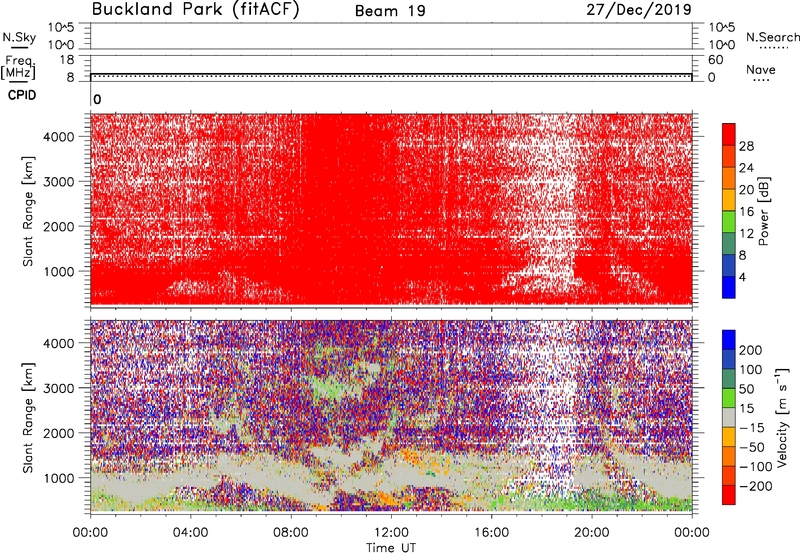
Task: Click the '-100' velocity colorbar label
Action: pos(756,467)
